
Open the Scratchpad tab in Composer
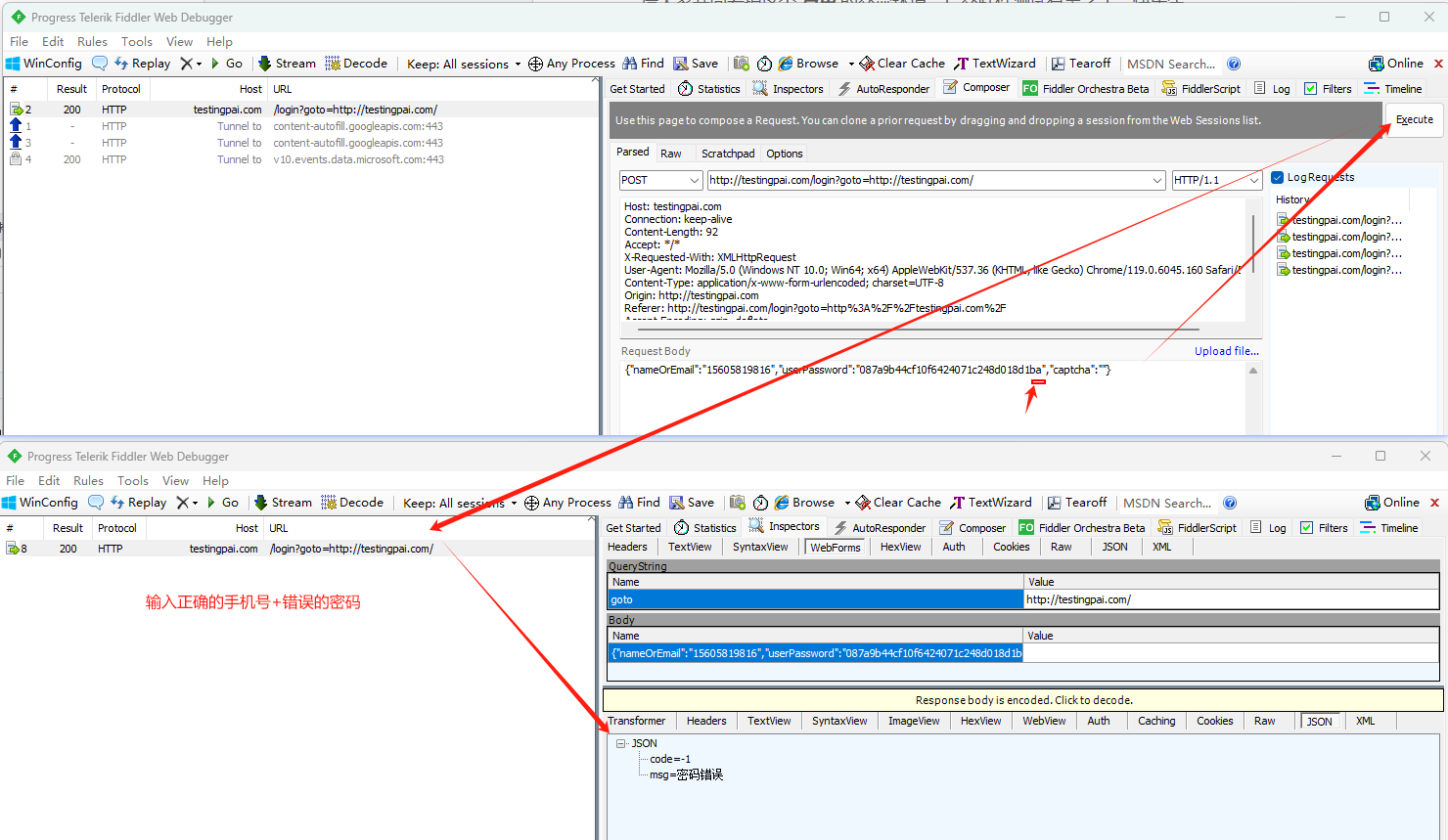tap(728, 154)
